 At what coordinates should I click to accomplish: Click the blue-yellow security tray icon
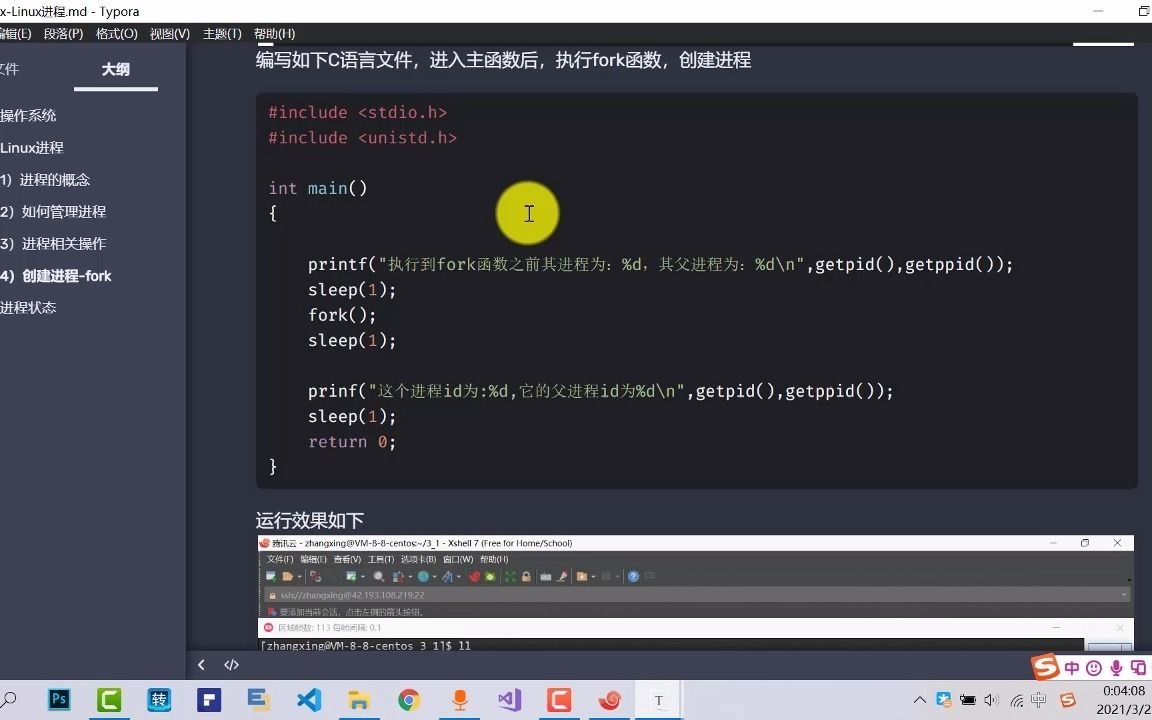click(x=944, y=700)
